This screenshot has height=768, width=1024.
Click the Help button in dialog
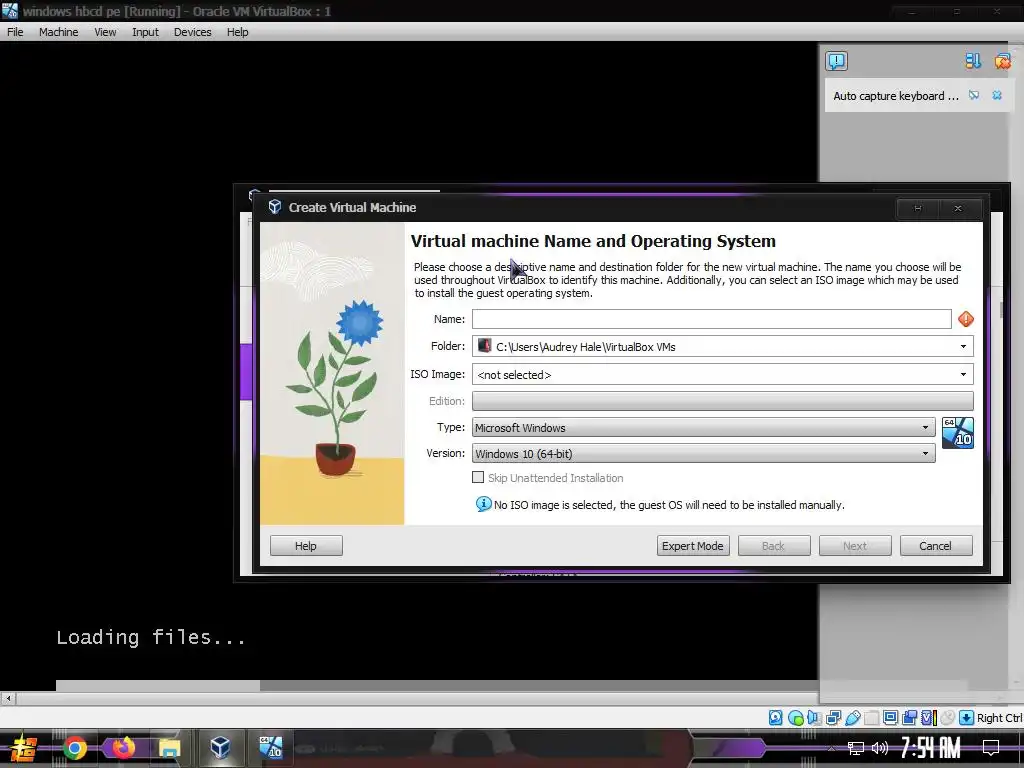(306, 545)
